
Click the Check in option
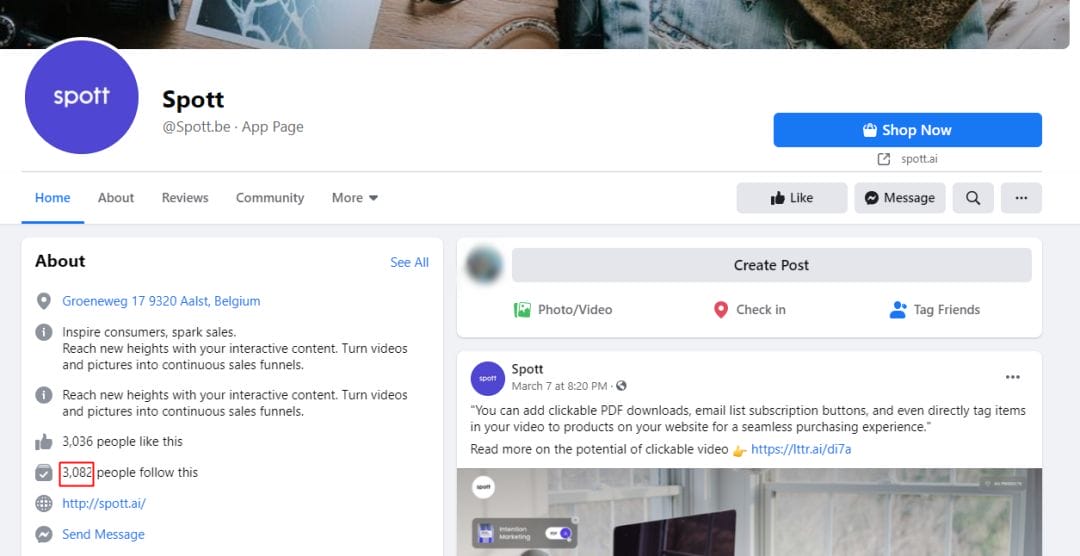749,310
